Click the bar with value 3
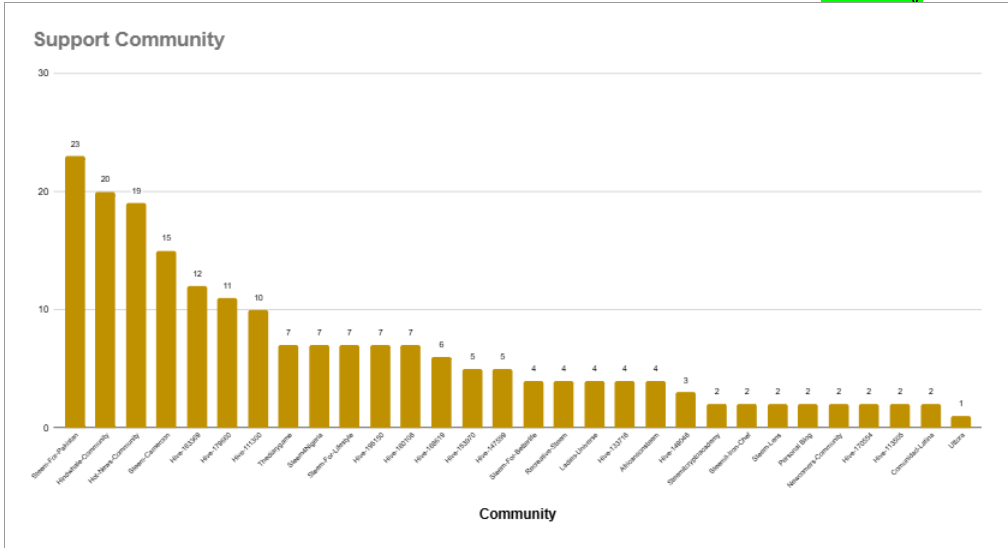Image resolution: width=1008 pixels, height=548 pixels. click(686, 410)
